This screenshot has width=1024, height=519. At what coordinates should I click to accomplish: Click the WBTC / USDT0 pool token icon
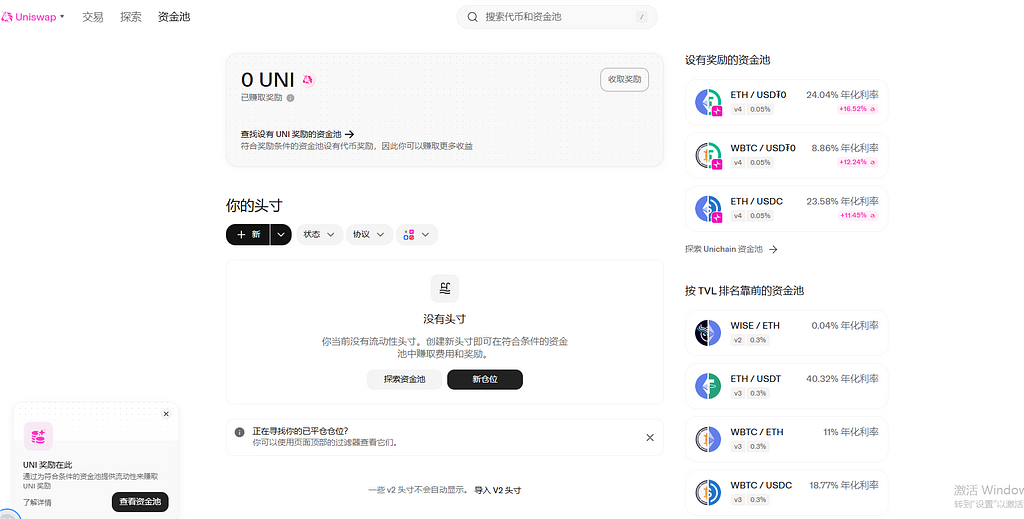click(708, 155)
